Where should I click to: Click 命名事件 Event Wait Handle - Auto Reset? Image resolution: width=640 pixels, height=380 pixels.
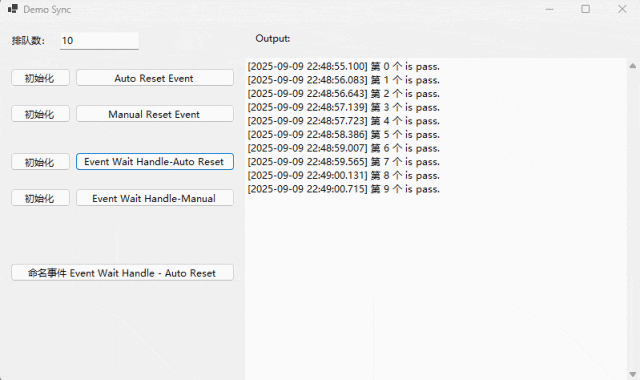tap(122, 273)
